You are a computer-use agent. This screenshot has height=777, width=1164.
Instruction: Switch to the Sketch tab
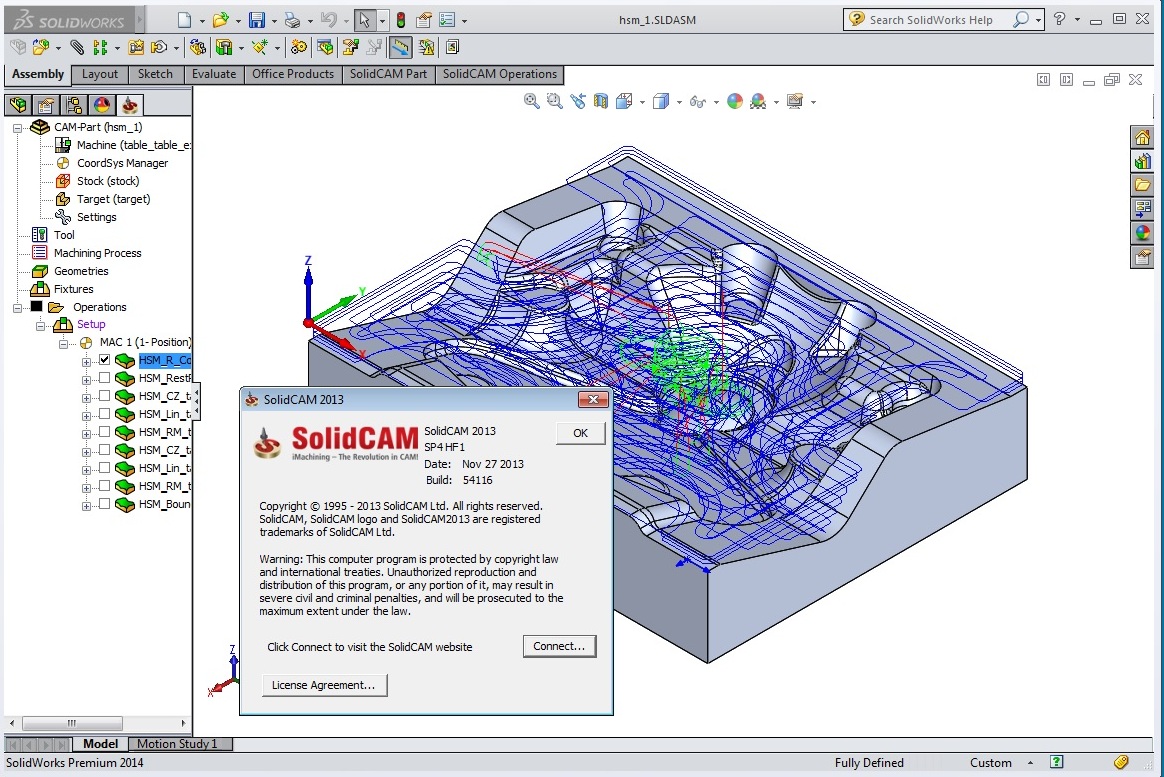tap(155, 74)
